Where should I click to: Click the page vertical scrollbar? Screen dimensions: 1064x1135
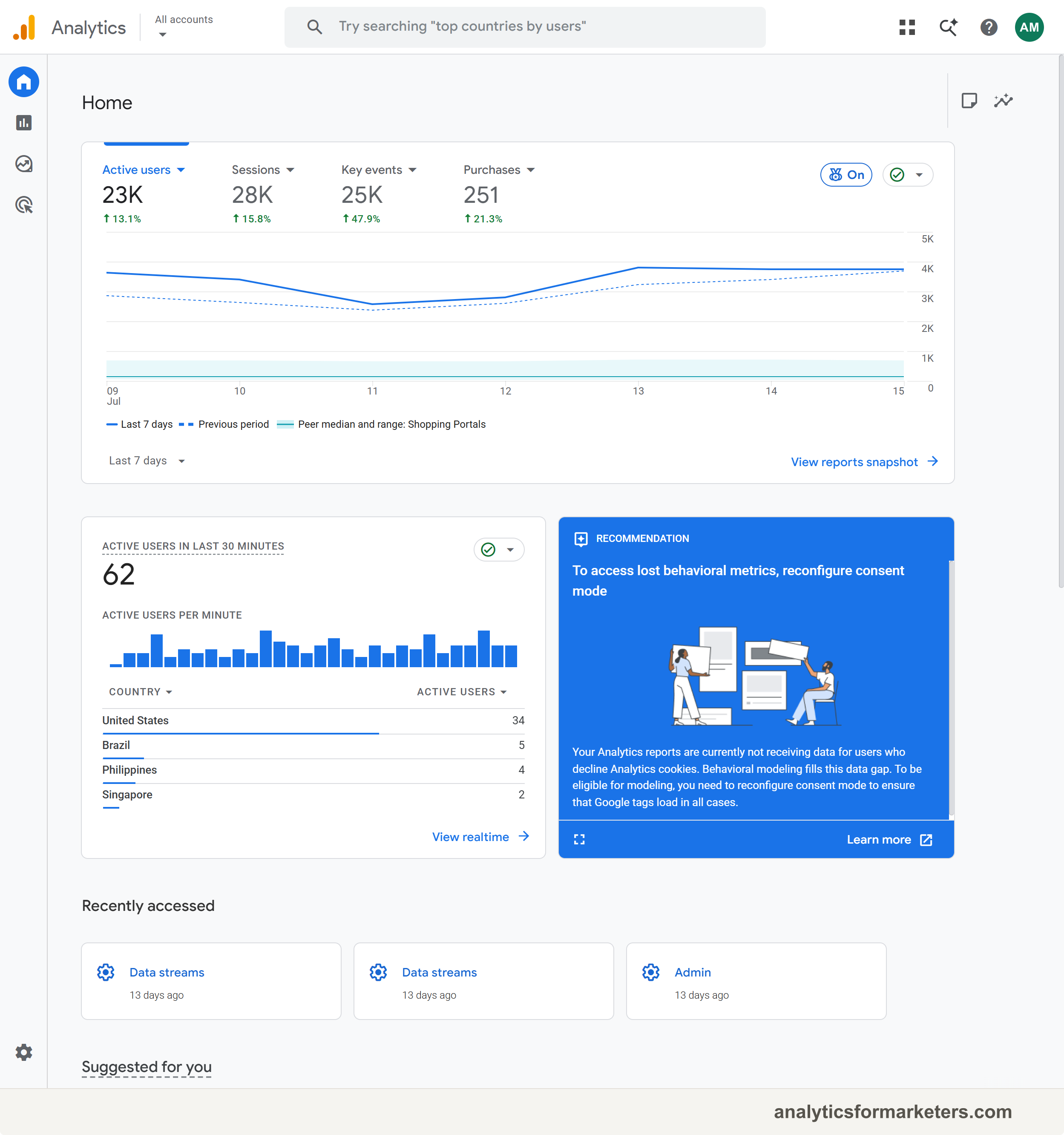pyautogui.click(x=1061, y=321)
